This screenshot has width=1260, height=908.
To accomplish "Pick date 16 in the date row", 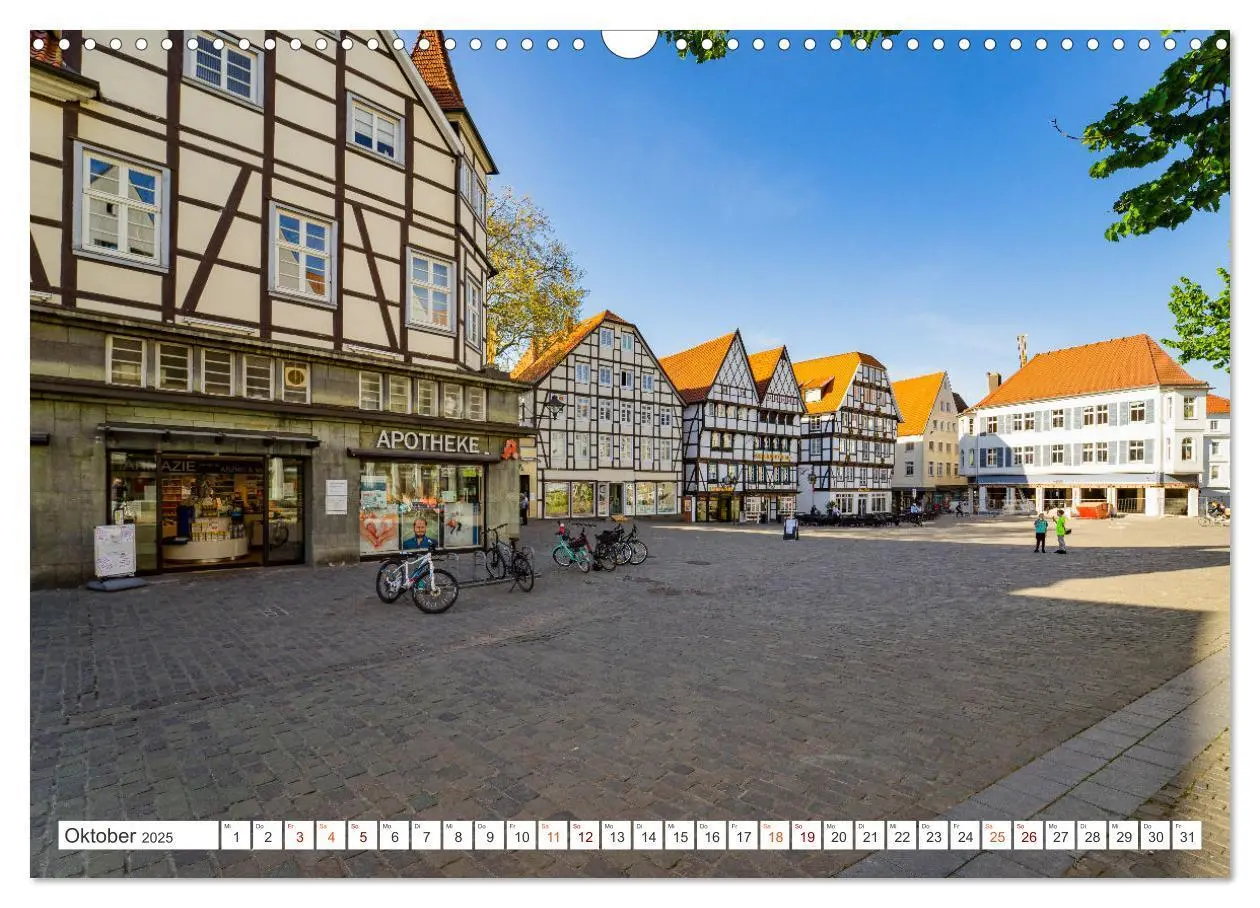I will (x=710, y=836).
